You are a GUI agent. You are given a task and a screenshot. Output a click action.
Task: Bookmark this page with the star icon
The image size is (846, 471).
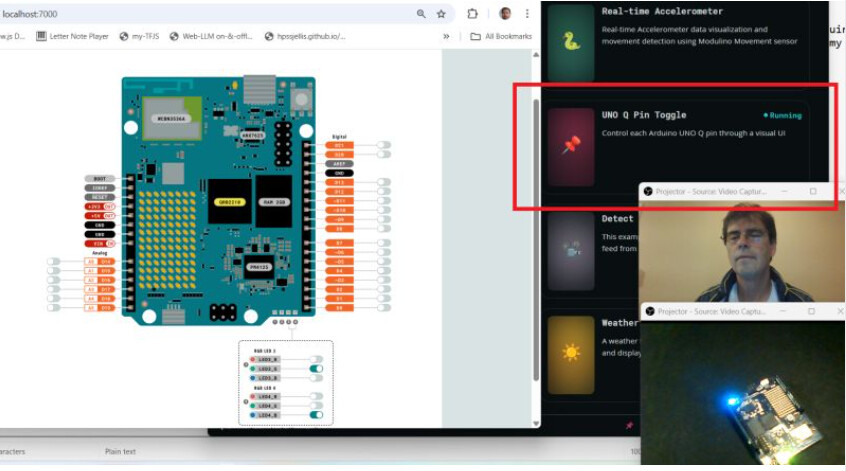tap(441, 14)
